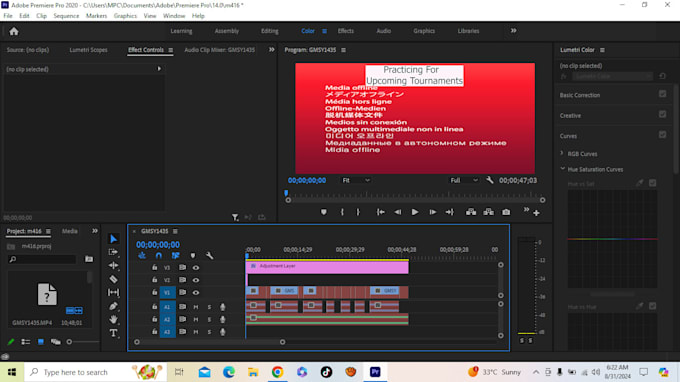
Task: Toggle V1 track output eye
Action: coord(196,293)
